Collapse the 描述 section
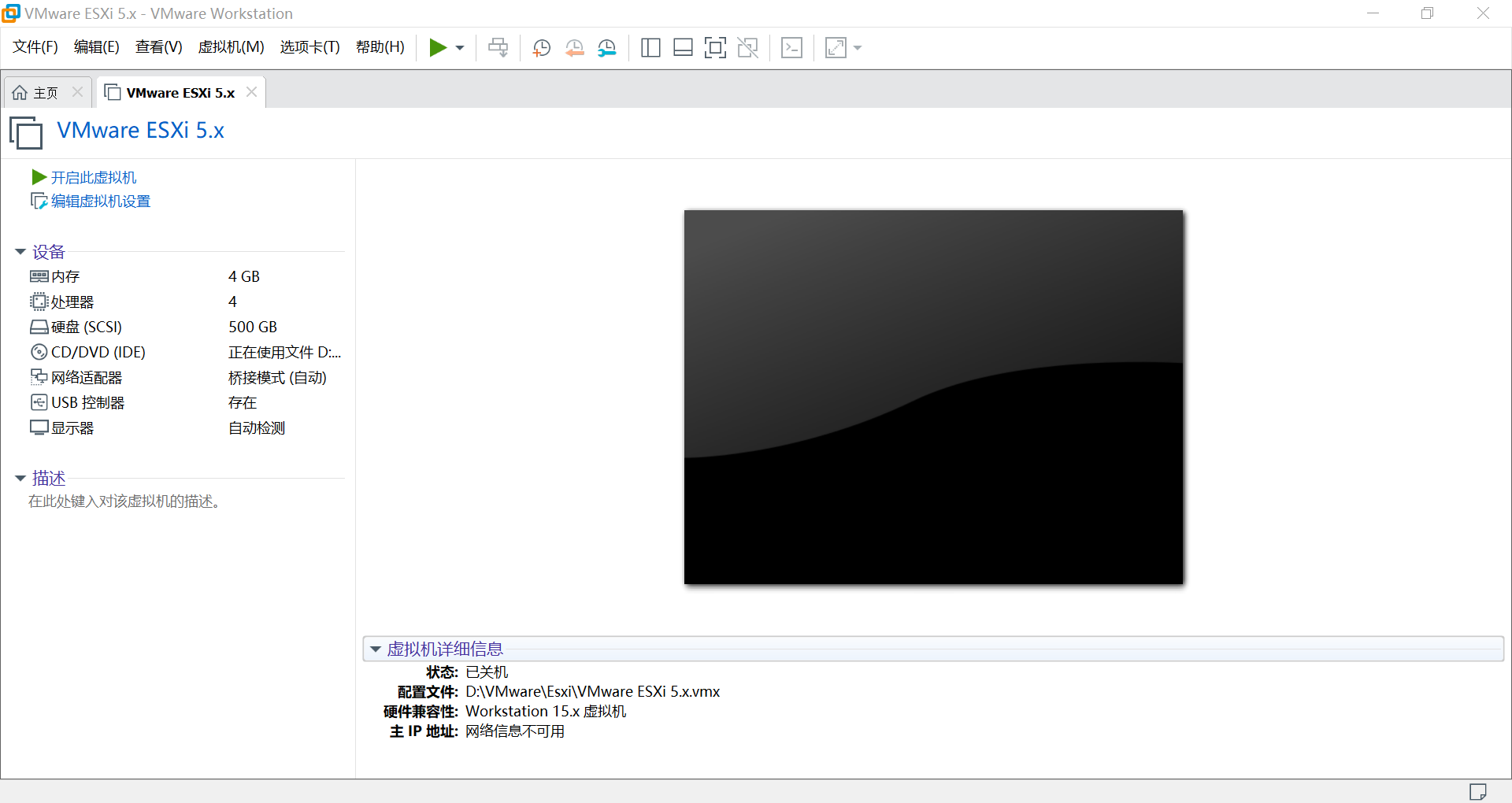The width and height of the screenshot is (1512, 803). pyautogui.click(x=20, y=479)
